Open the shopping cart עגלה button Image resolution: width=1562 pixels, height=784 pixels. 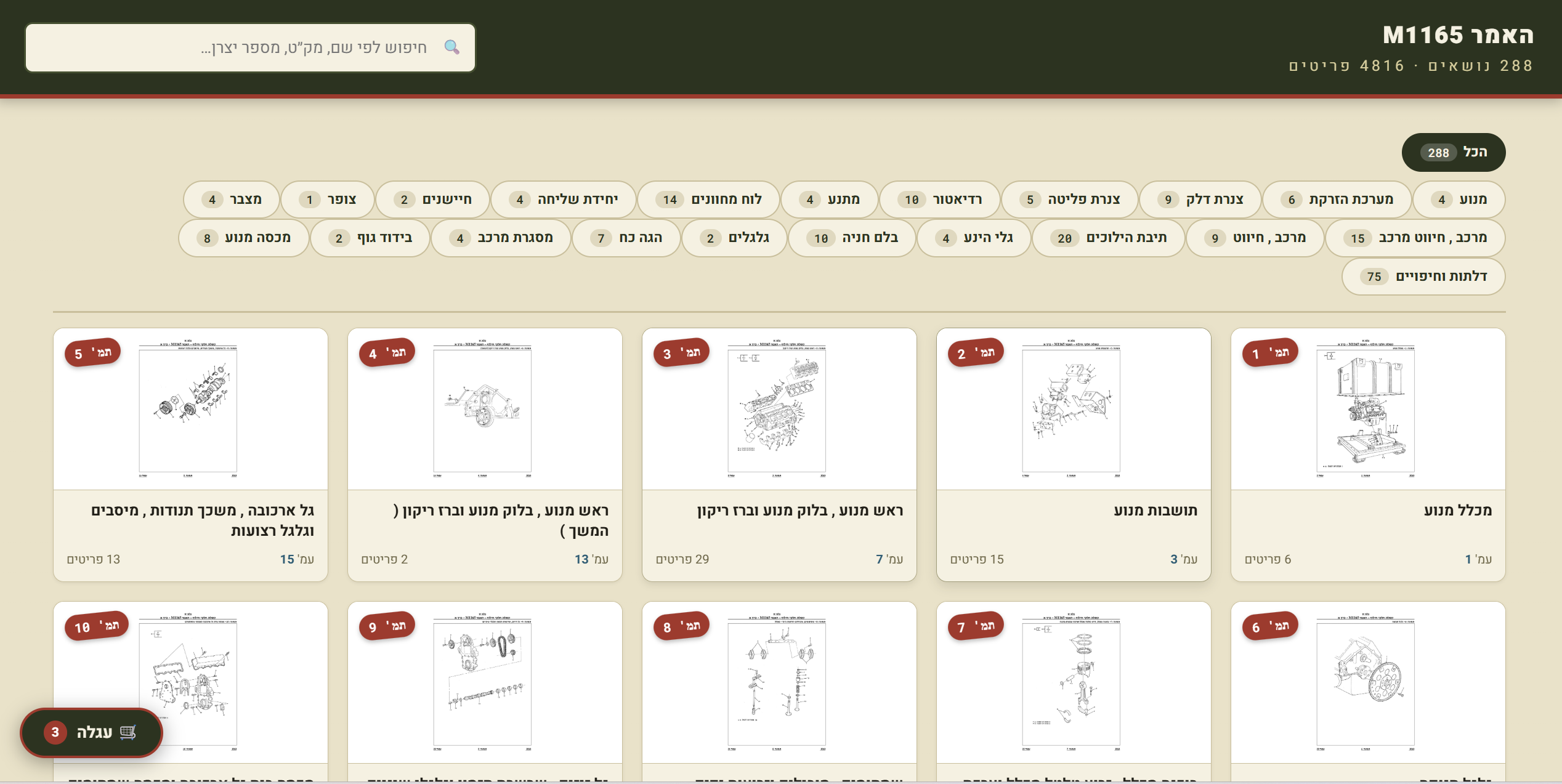(91, 732)
